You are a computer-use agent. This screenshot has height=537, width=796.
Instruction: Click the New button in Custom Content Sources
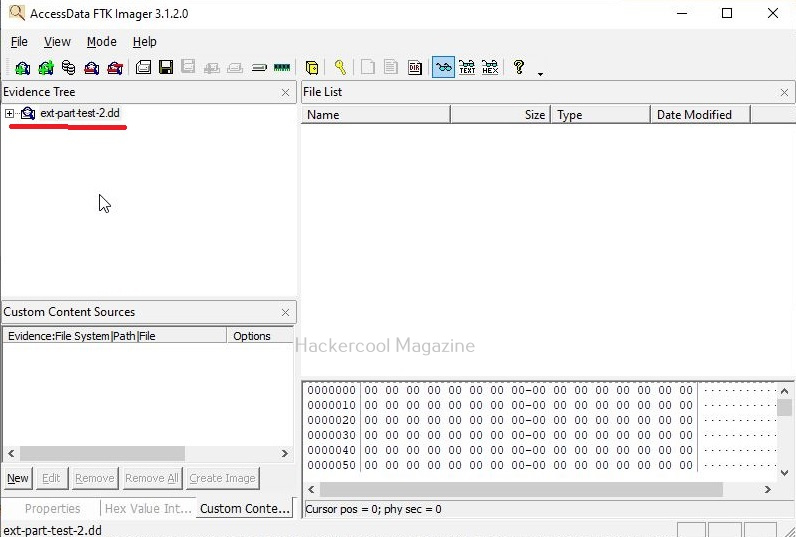18,478
